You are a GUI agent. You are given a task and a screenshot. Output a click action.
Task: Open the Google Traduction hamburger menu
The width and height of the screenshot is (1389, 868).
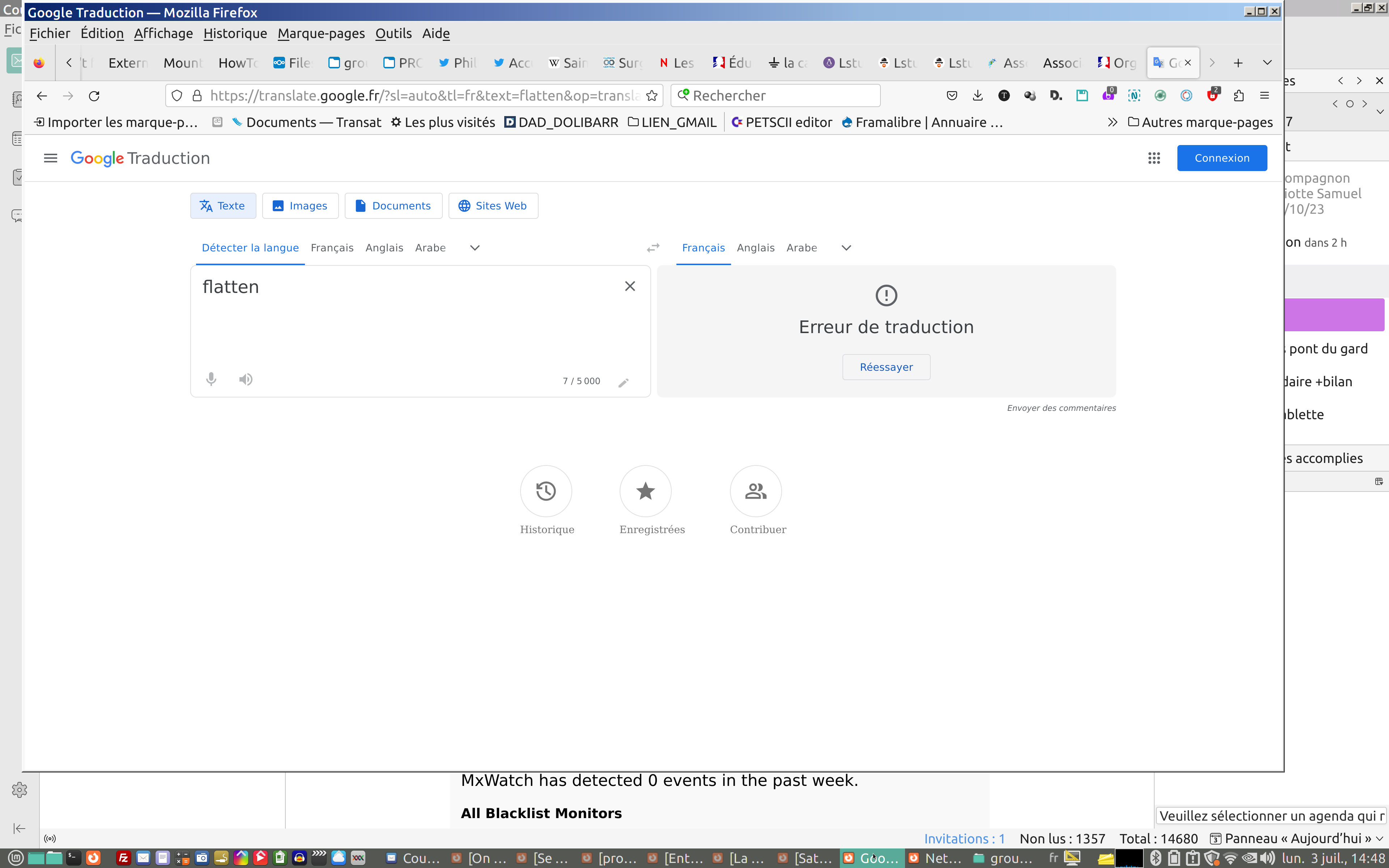[x=51, y=158]
